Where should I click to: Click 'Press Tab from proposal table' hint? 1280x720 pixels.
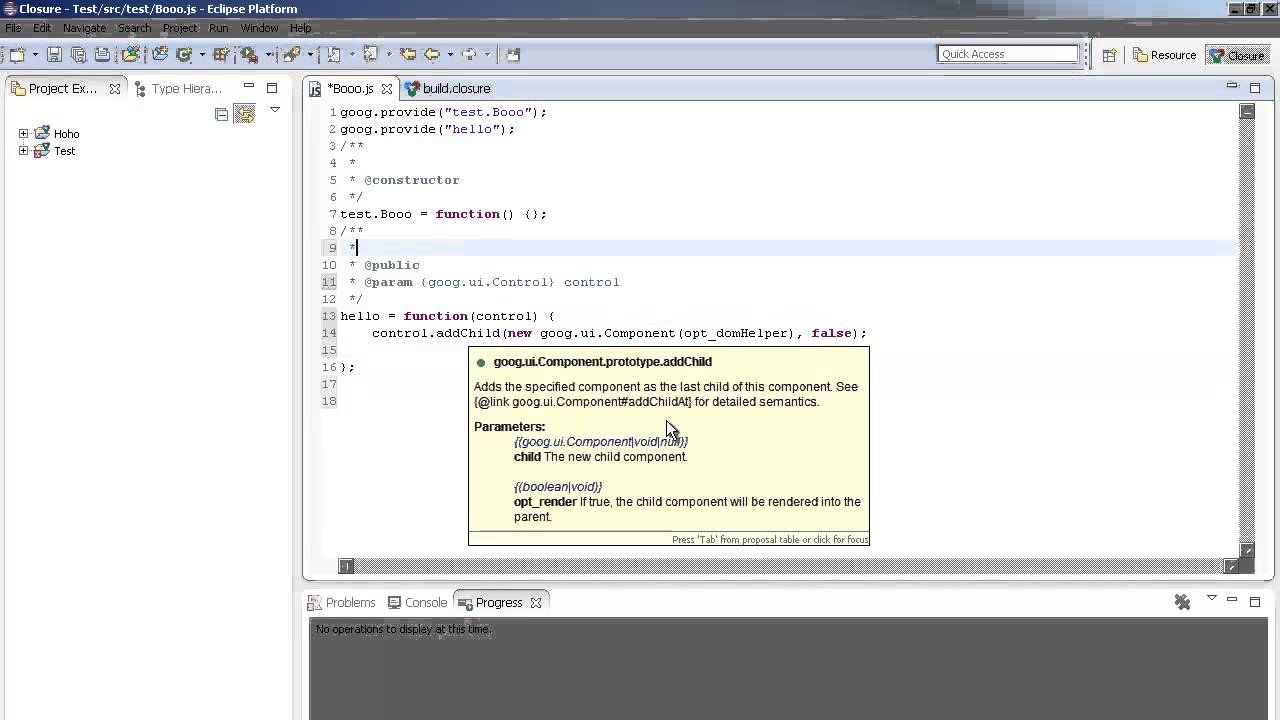770,540
